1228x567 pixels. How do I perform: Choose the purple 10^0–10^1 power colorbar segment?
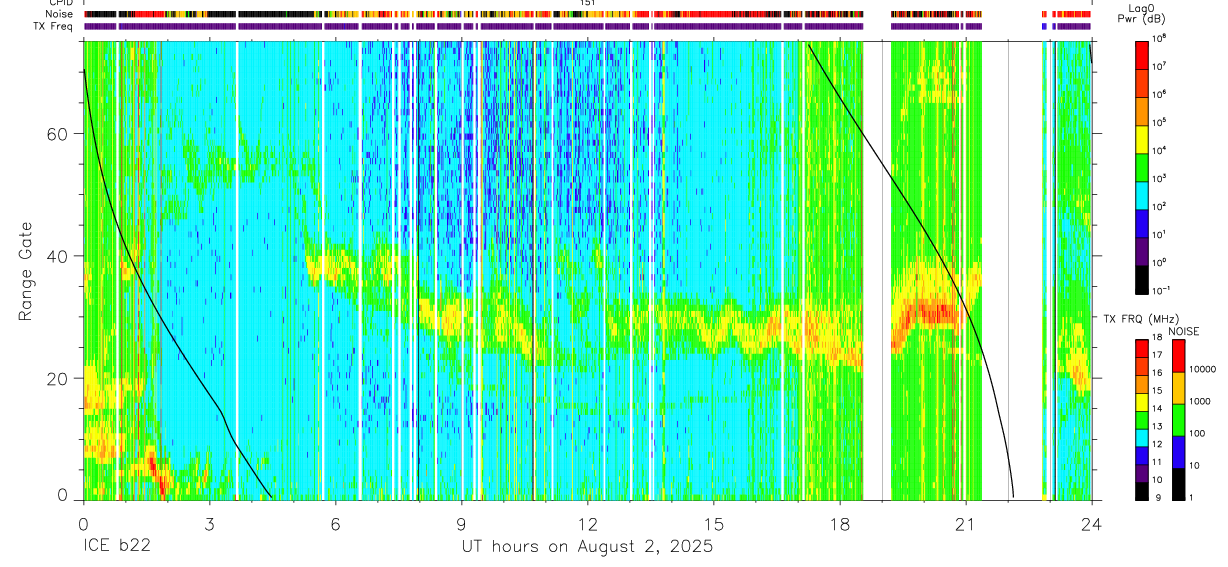coord(1141,250)
